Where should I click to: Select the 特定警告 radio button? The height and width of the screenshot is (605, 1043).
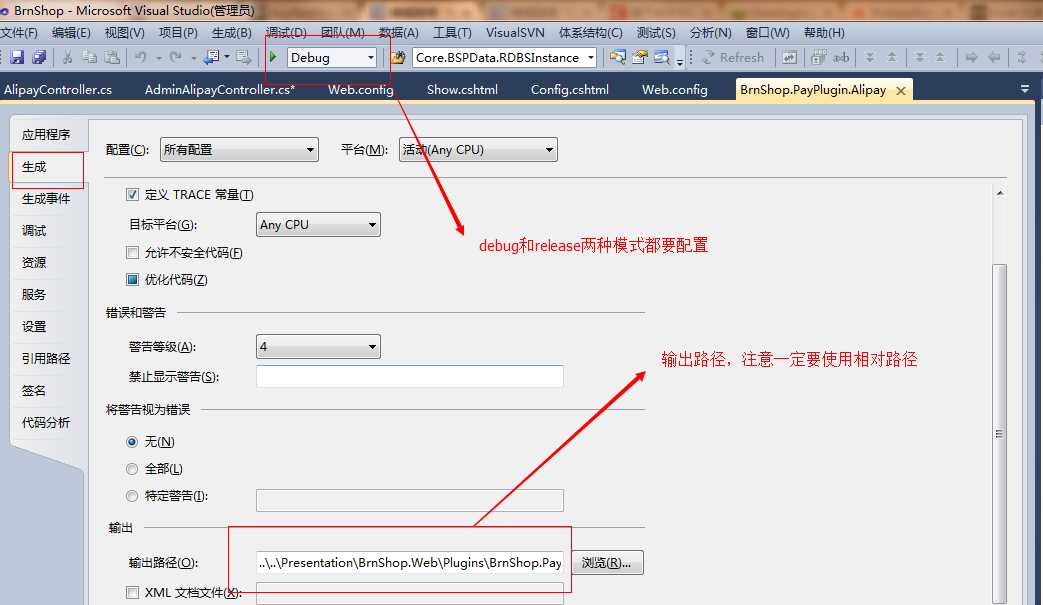(x=132, y=495)
